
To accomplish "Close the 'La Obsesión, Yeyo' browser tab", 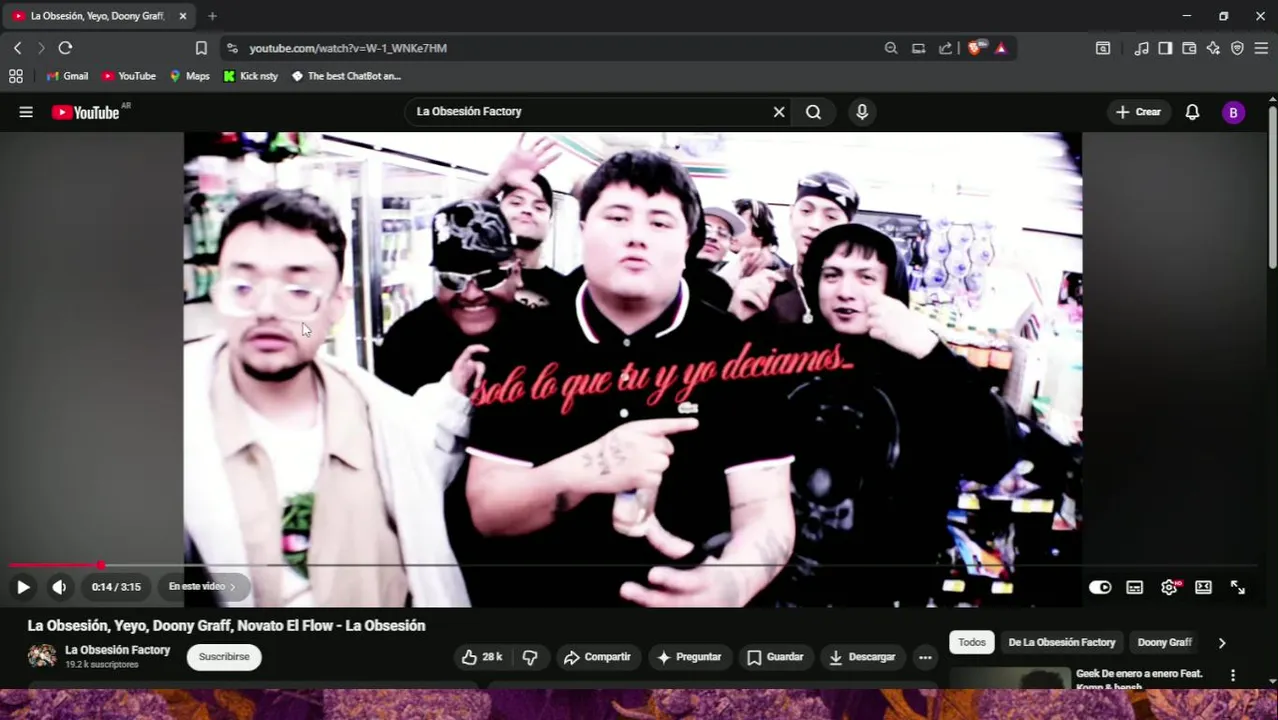I will pos(183,16).
